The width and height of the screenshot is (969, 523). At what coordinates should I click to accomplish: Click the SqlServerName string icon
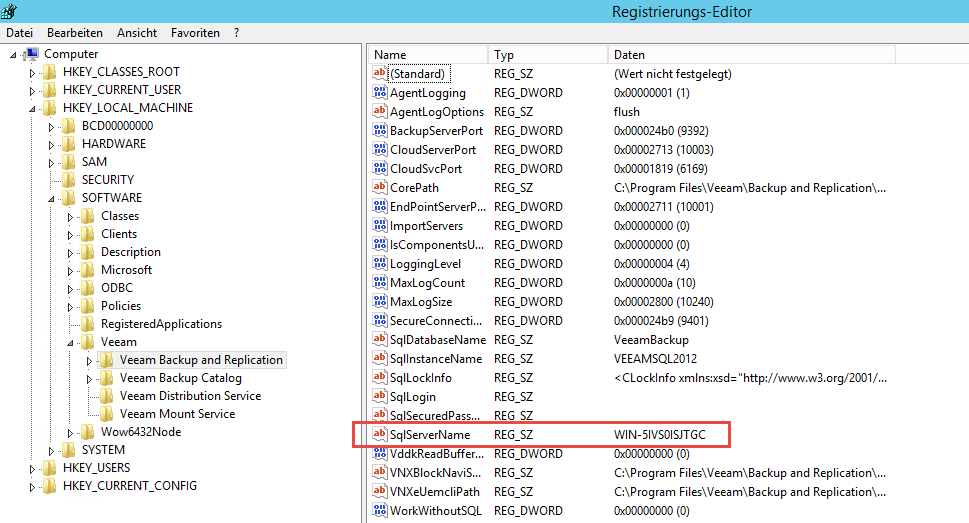pos(379,435)
